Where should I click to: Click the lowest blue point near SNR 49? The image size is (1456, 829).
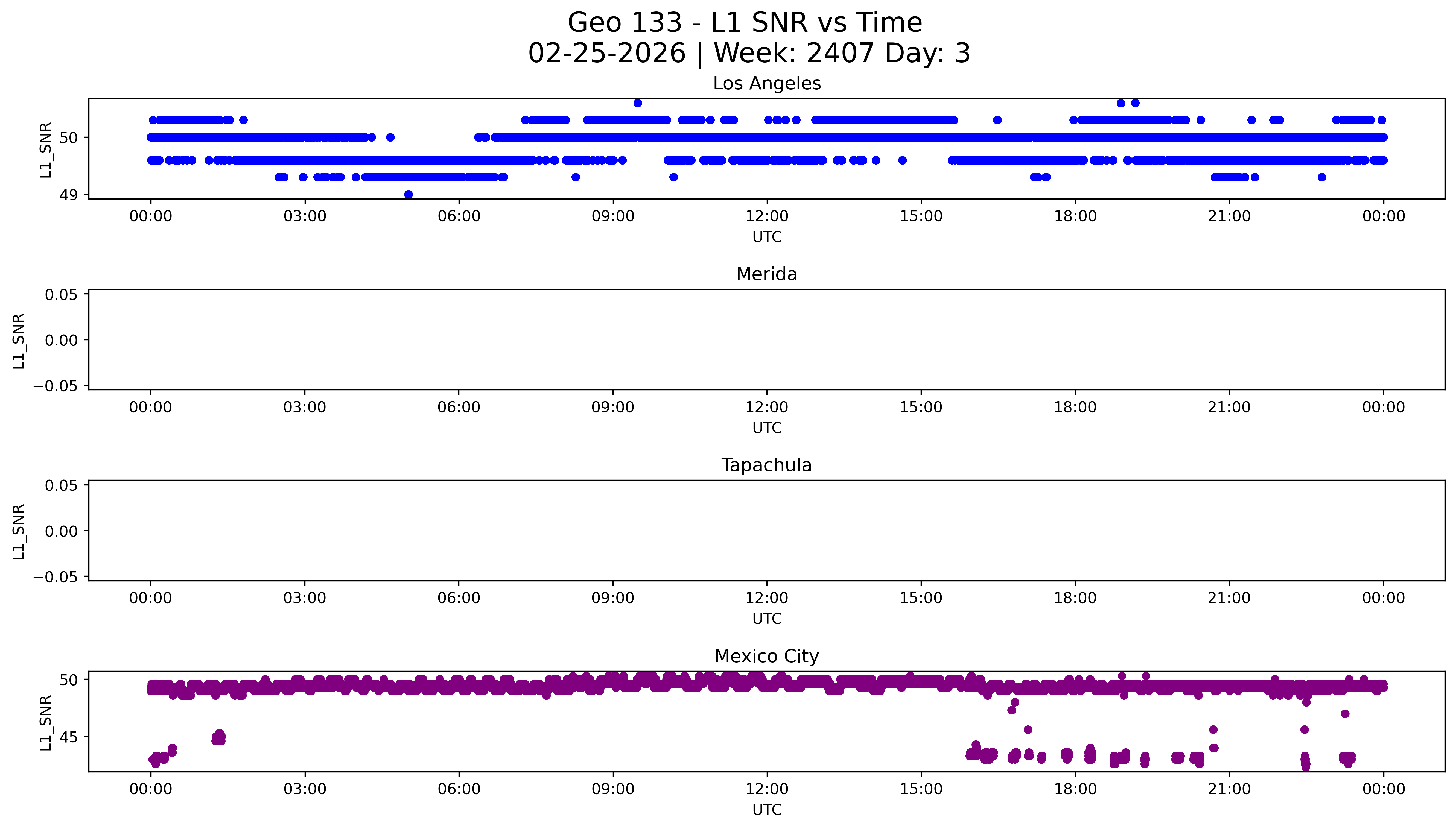coord(408,194)
